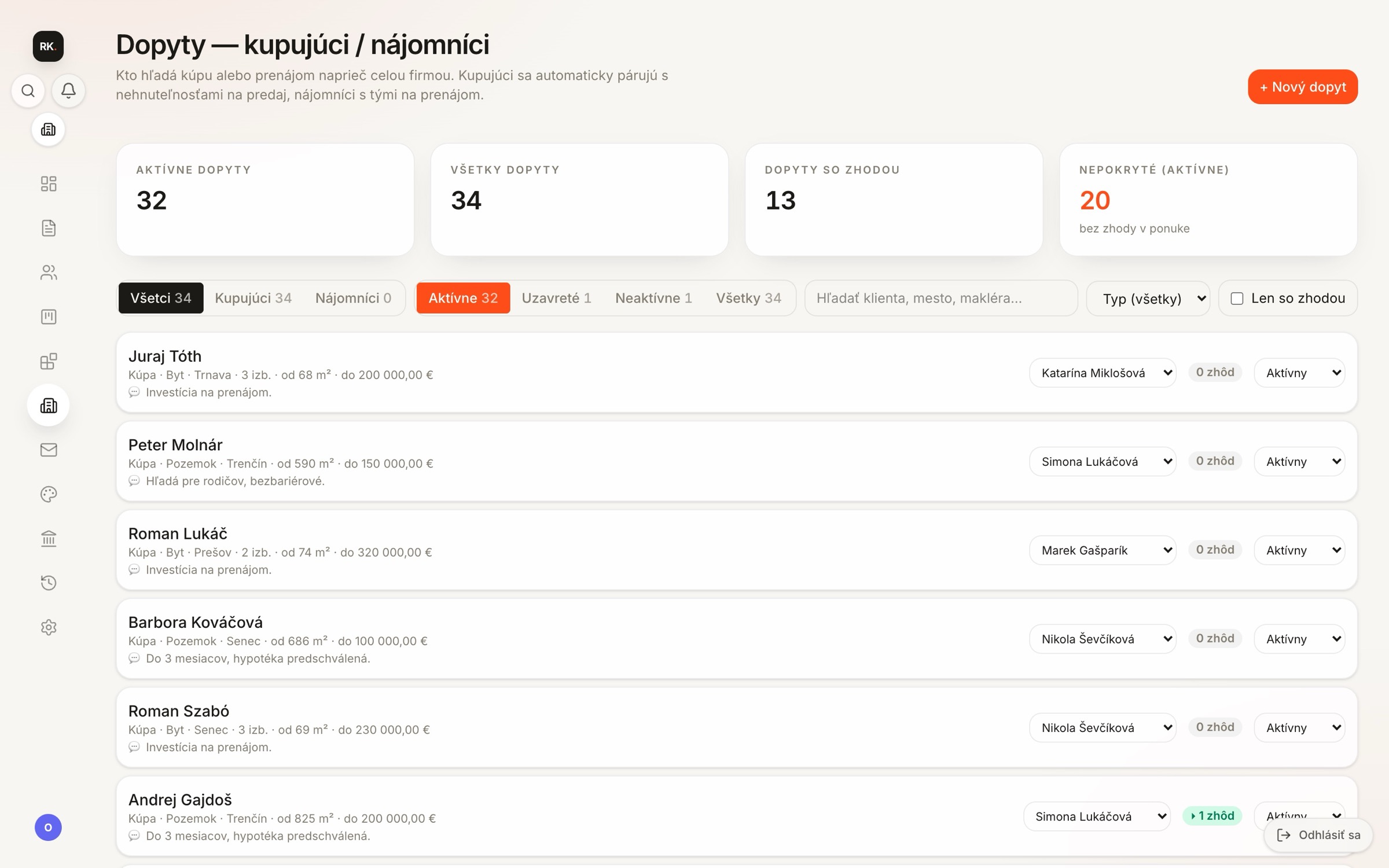Open the history clock icon in sidebar
Image resolution: width=1389 pixels, height=868 pixels.
(49, 583)
